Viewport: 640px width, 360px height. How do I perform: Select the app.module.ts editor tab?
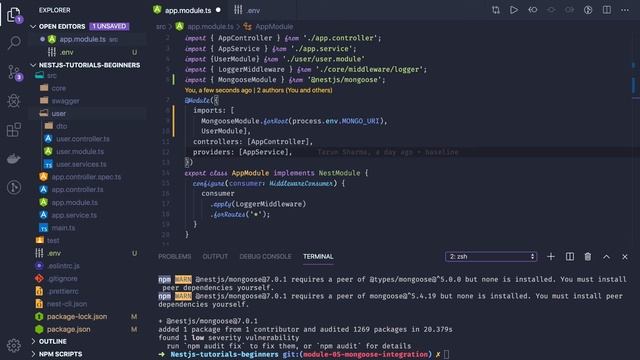coord(187,10)
